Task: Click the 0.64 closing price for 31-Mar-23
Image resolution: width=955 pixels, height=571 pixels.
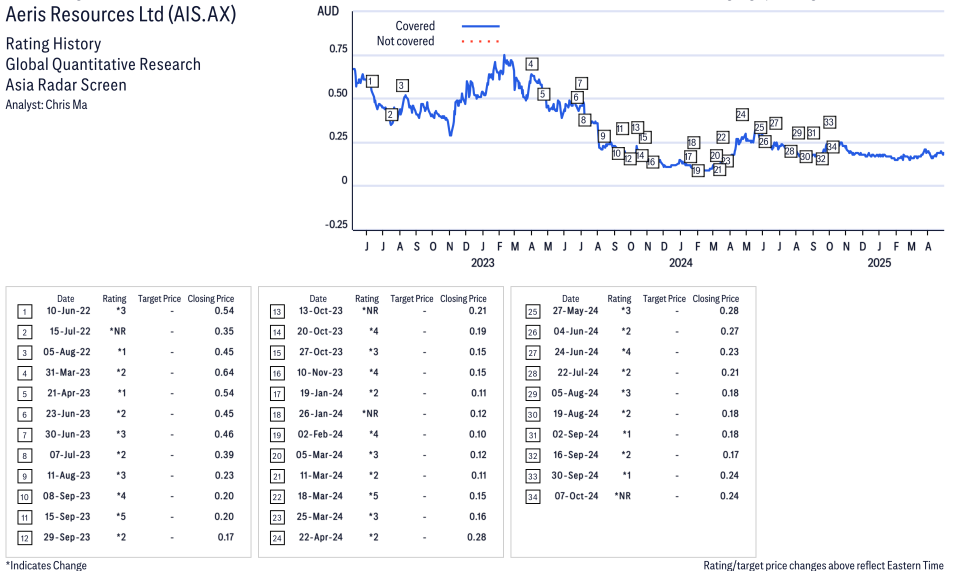Action: (224, 373)
